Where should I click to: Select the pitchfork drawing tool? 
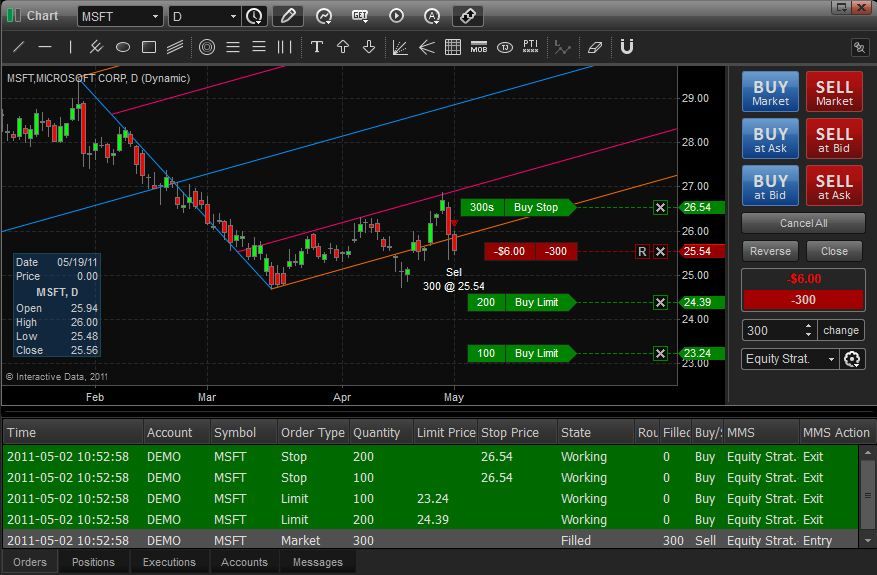point(96,48)
